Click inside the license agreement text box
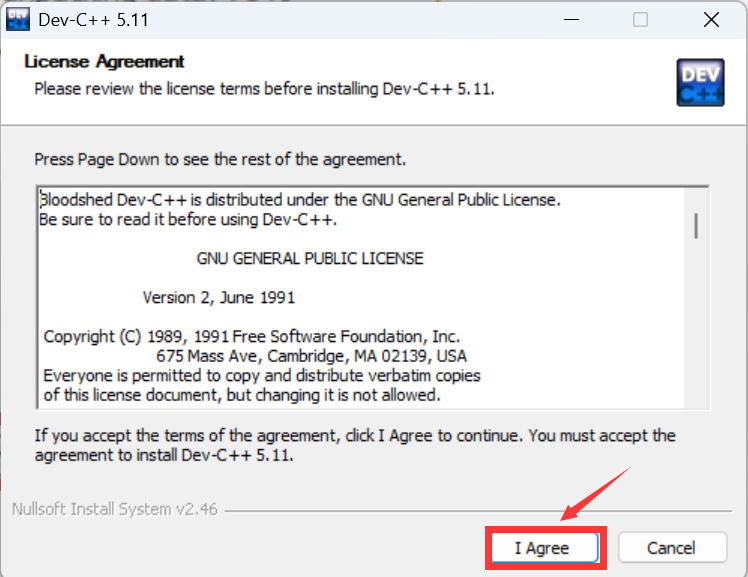748x577 pixels. point(373,298)
